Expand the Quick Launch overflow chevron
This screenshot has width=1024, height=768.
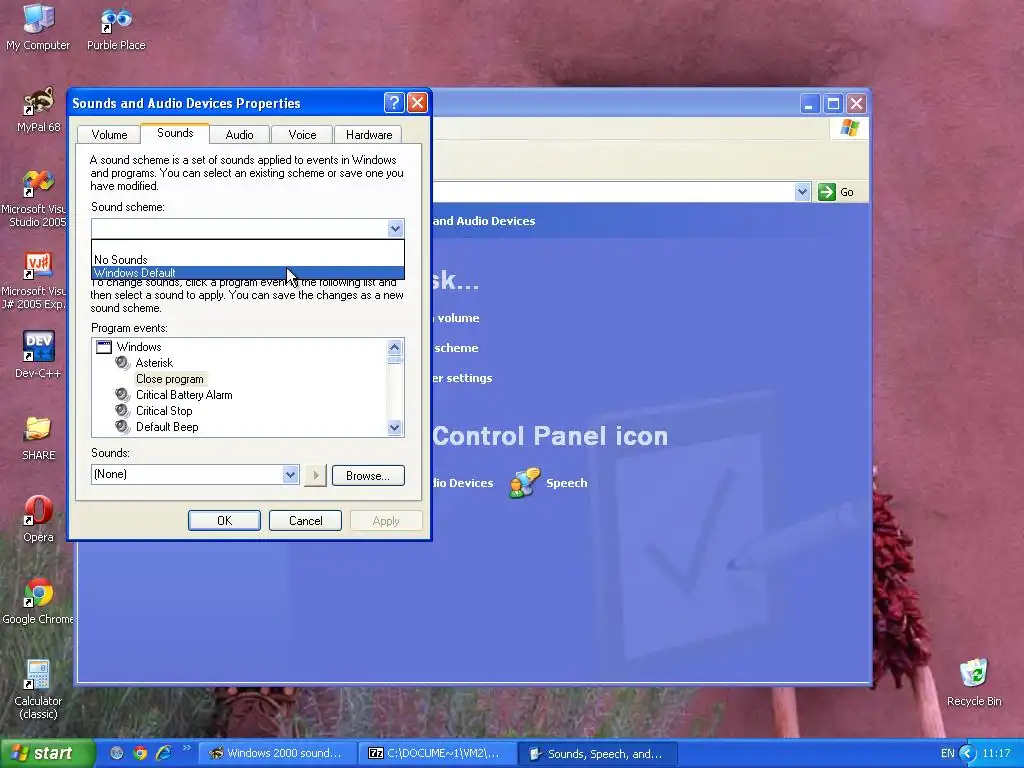point(186,748)
